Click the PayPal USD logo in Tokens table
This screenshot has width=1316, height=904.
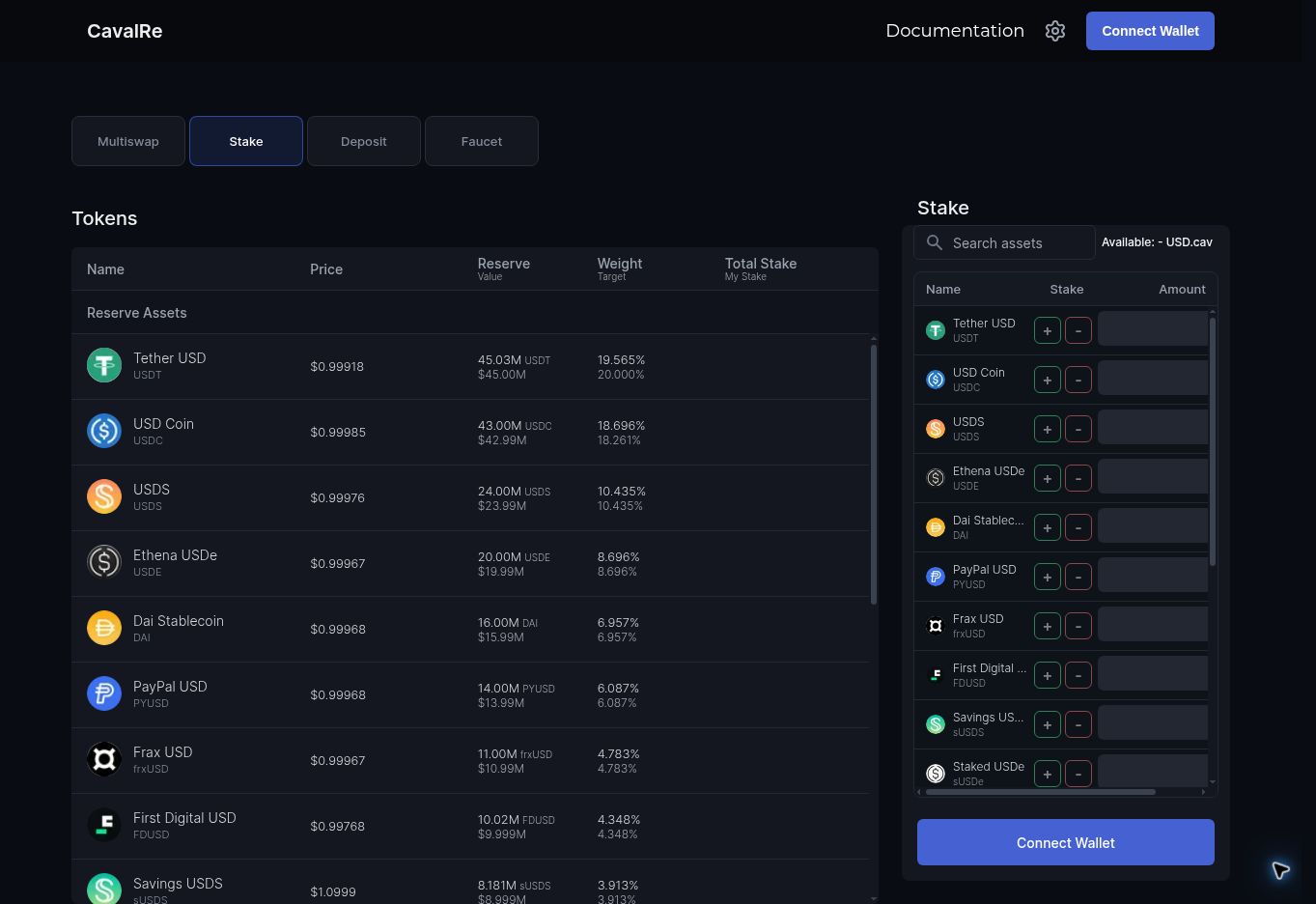click(x=104, y=693)
